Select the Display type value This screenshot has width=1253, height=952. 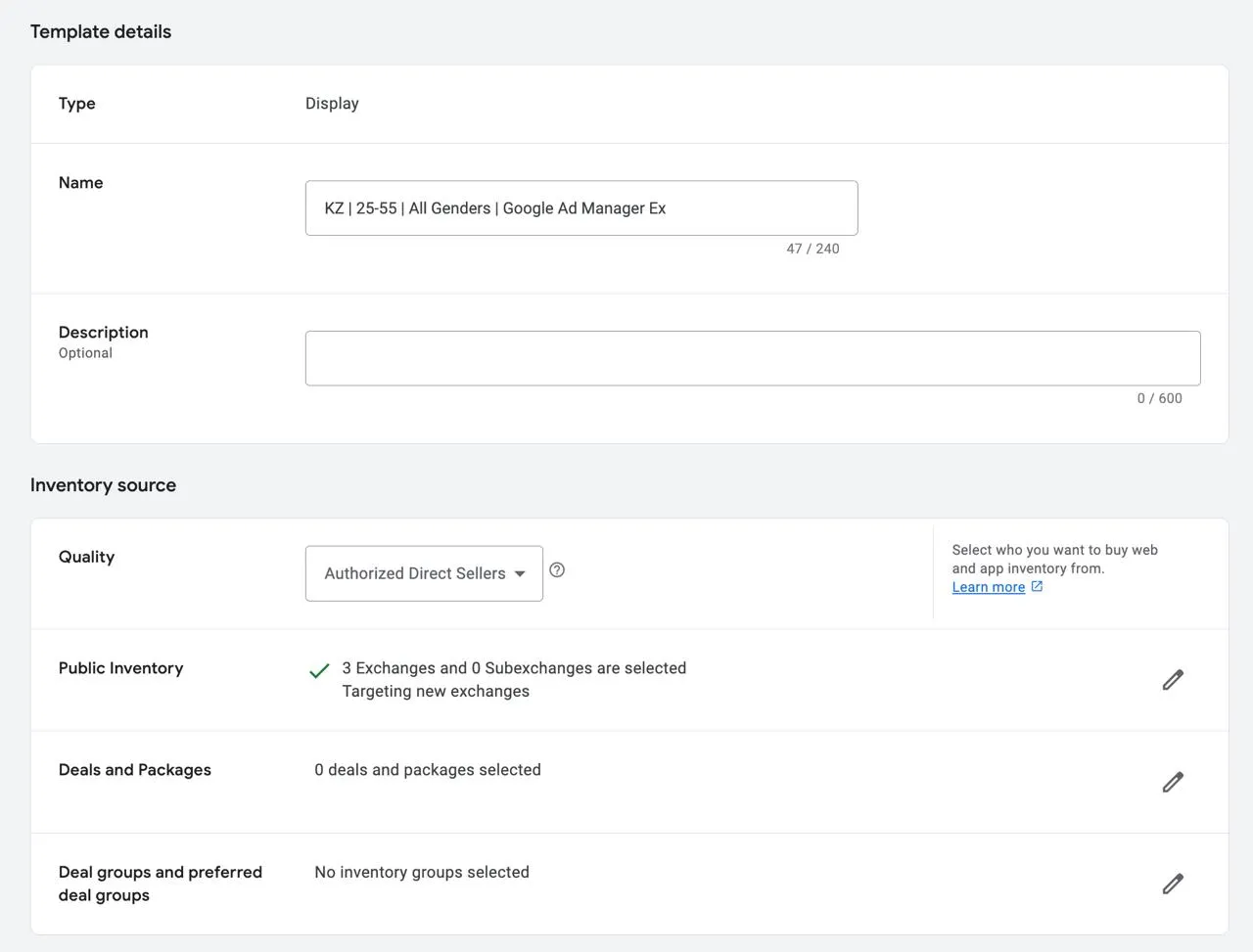332,104
